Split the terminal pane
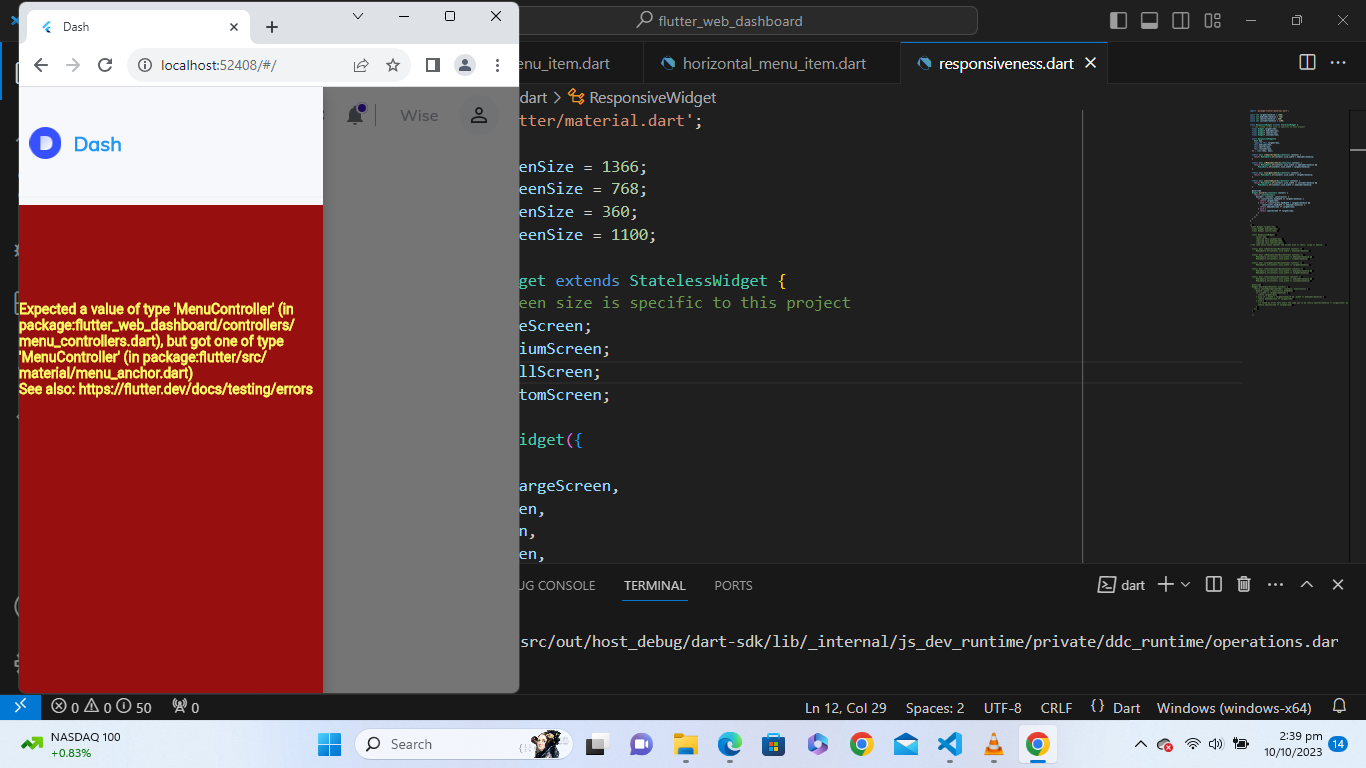 coord(1212,584)
